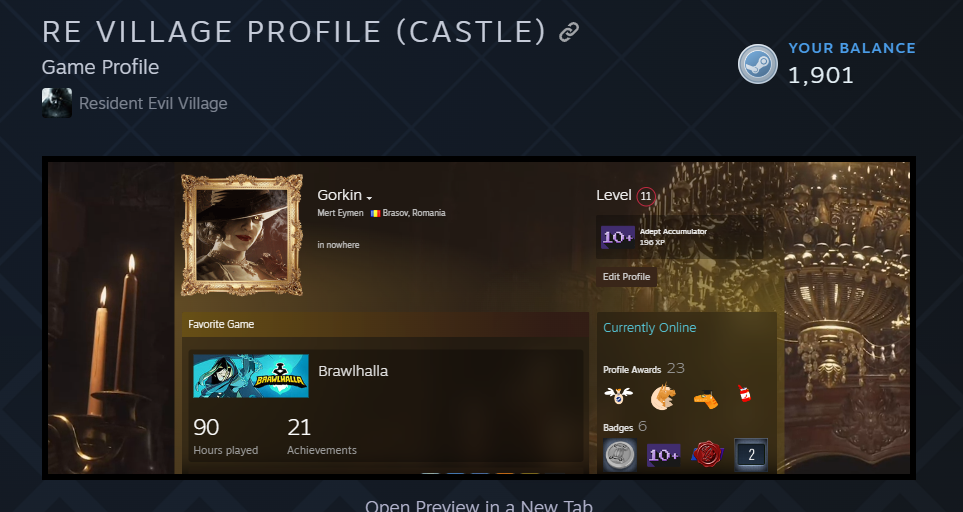Click the Steam points coin icon

757,64
